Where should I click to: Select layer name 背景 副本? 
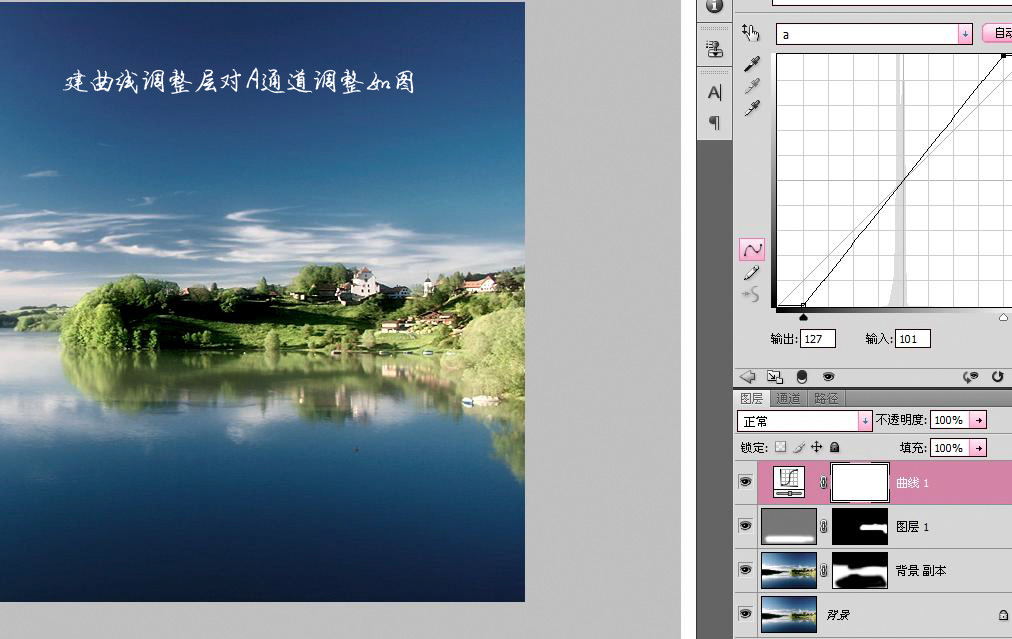point(920,571)
